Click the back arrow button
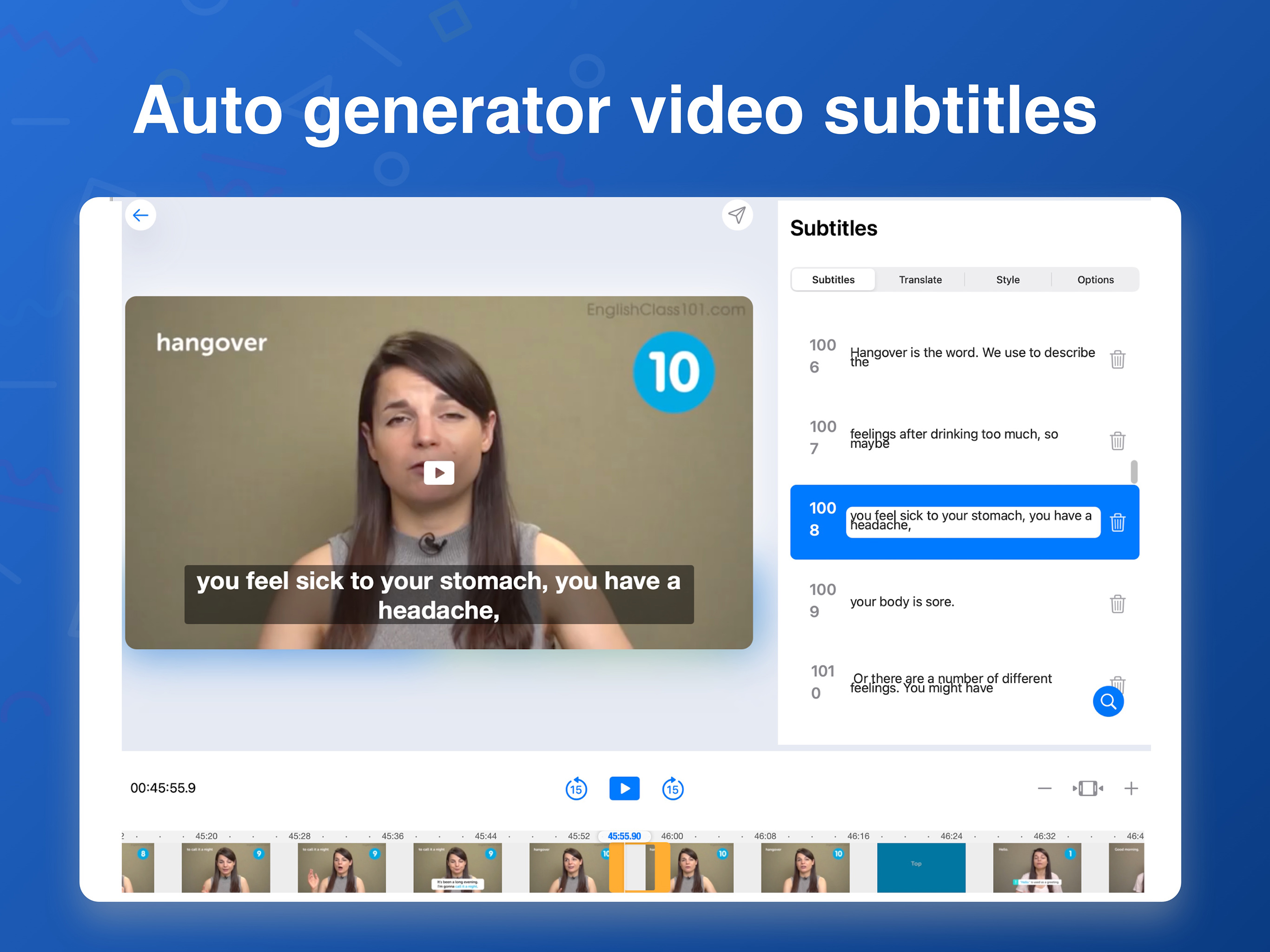1270x952 pixels. (x=141, y=215)
